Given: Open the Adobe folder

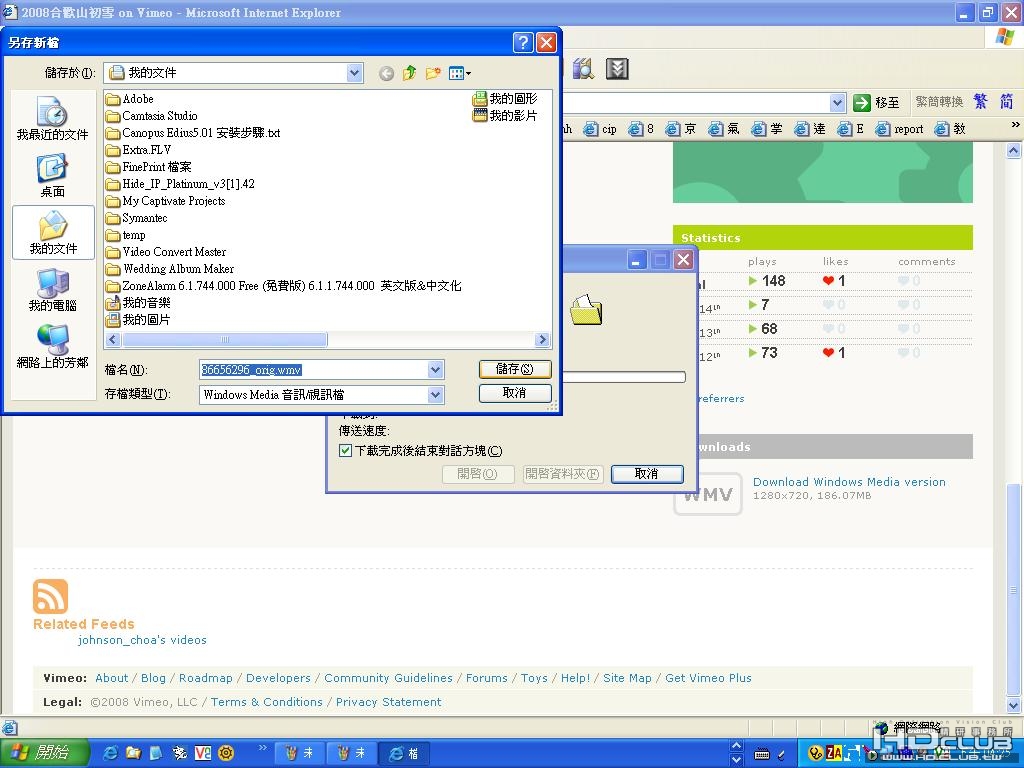Looking at the screenshot, I should (130, 99).
